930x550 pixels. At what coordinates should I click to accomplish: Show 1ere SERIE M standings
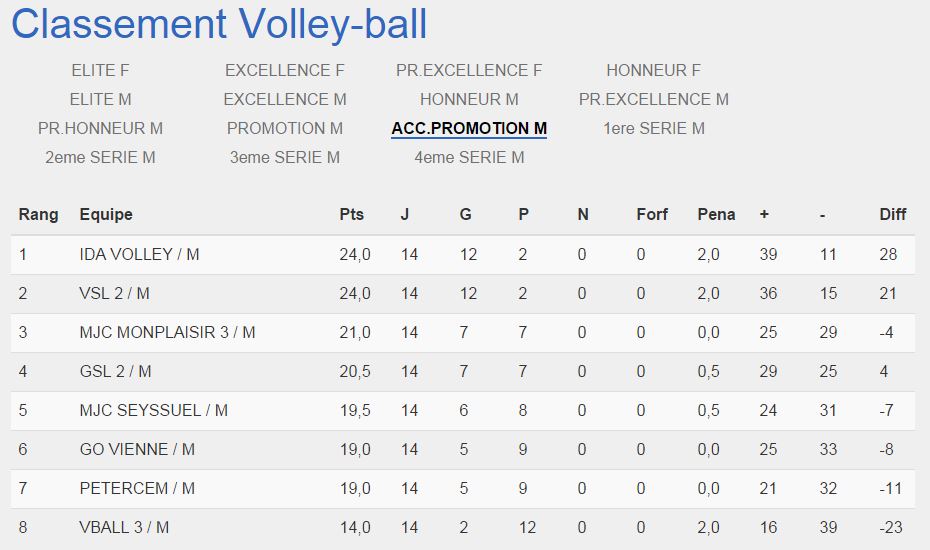654,129
